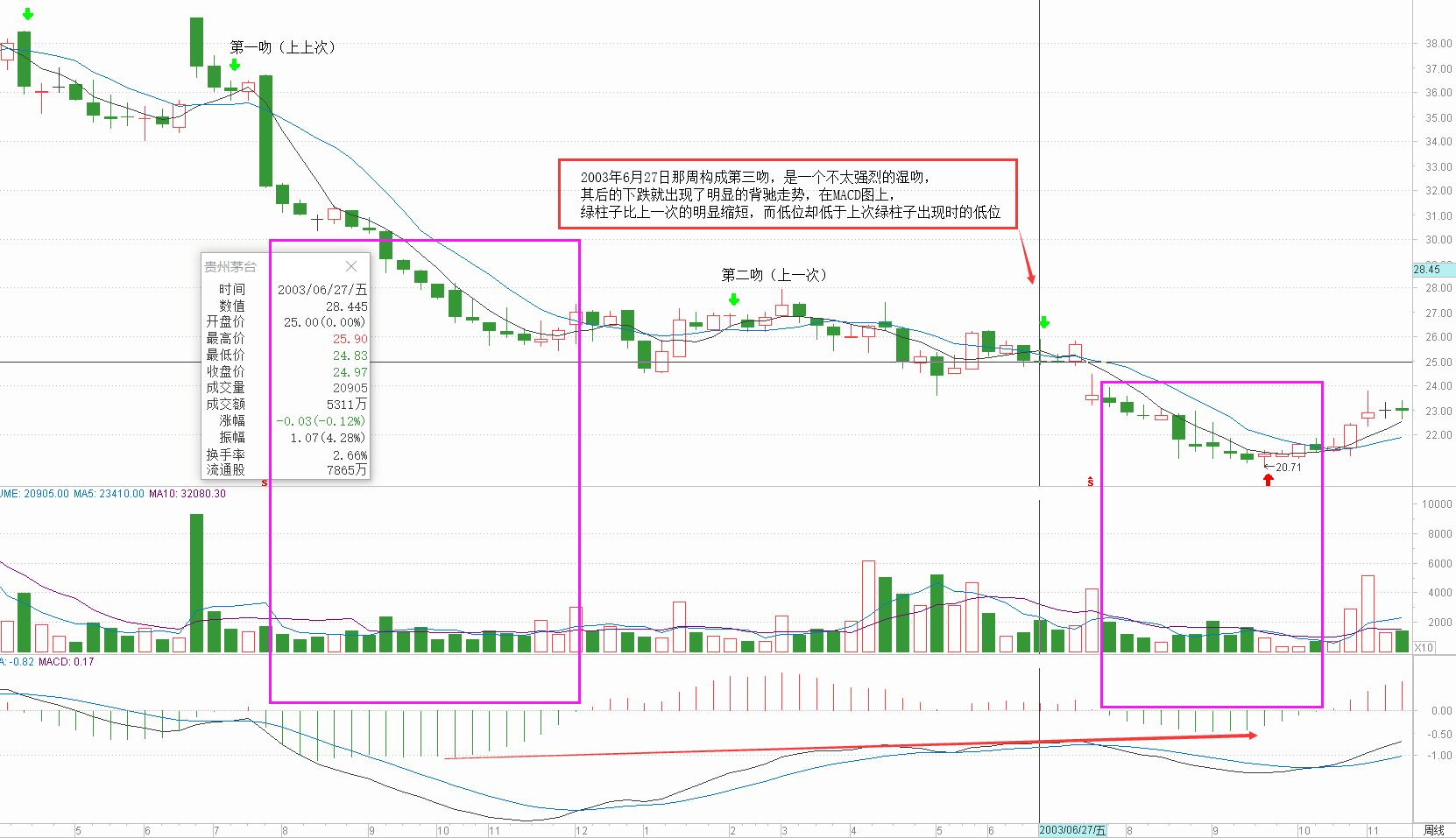Click green arrow below 第二吻 label

click(734, 299)
